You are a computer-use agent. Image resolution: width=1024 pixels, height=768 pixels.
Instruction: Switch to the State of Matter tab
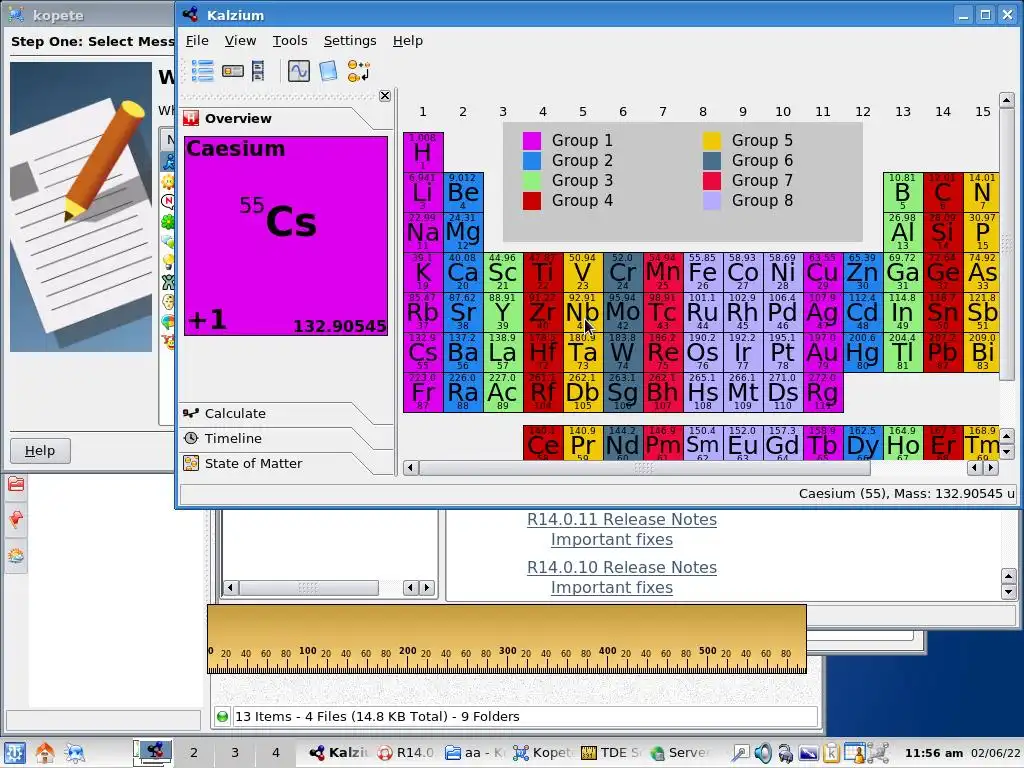(278, 463)
